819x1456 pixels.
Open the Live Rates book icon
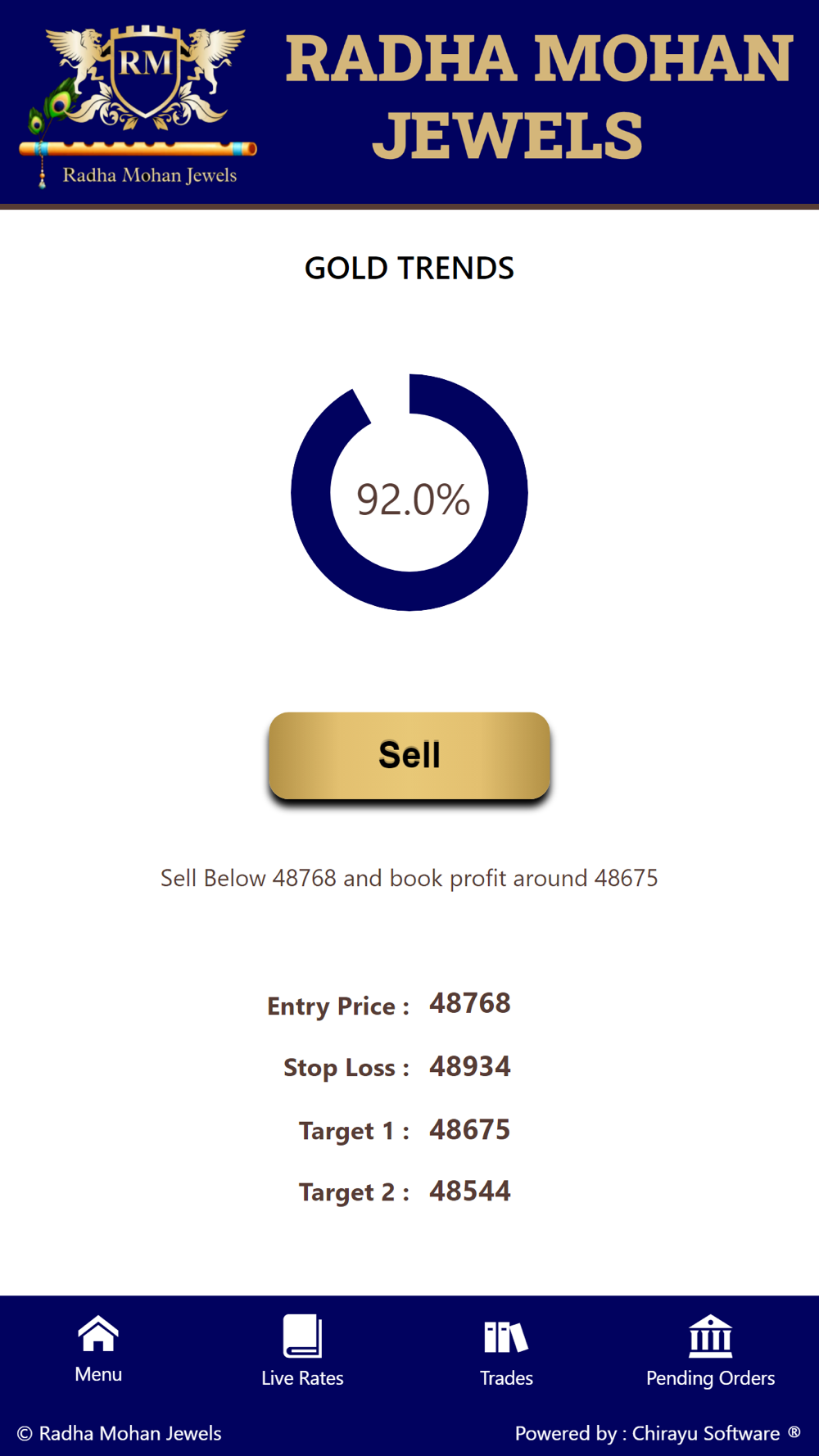(x=302, y=1336)
